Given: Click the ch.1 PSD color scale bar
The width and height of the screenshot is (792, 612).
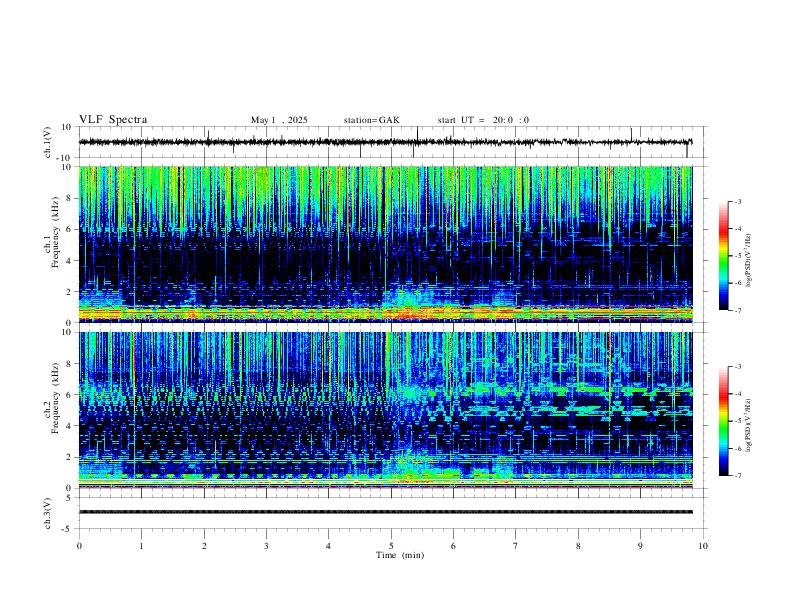Looking at the screenshot, I should click(723, 256).
